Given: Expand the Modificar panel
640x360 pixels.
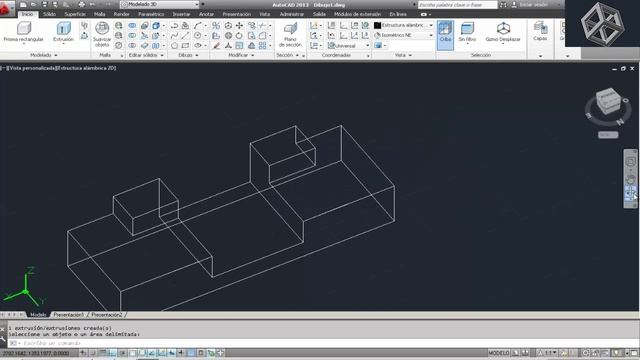Looking at the screenshot, I should 241,55.
